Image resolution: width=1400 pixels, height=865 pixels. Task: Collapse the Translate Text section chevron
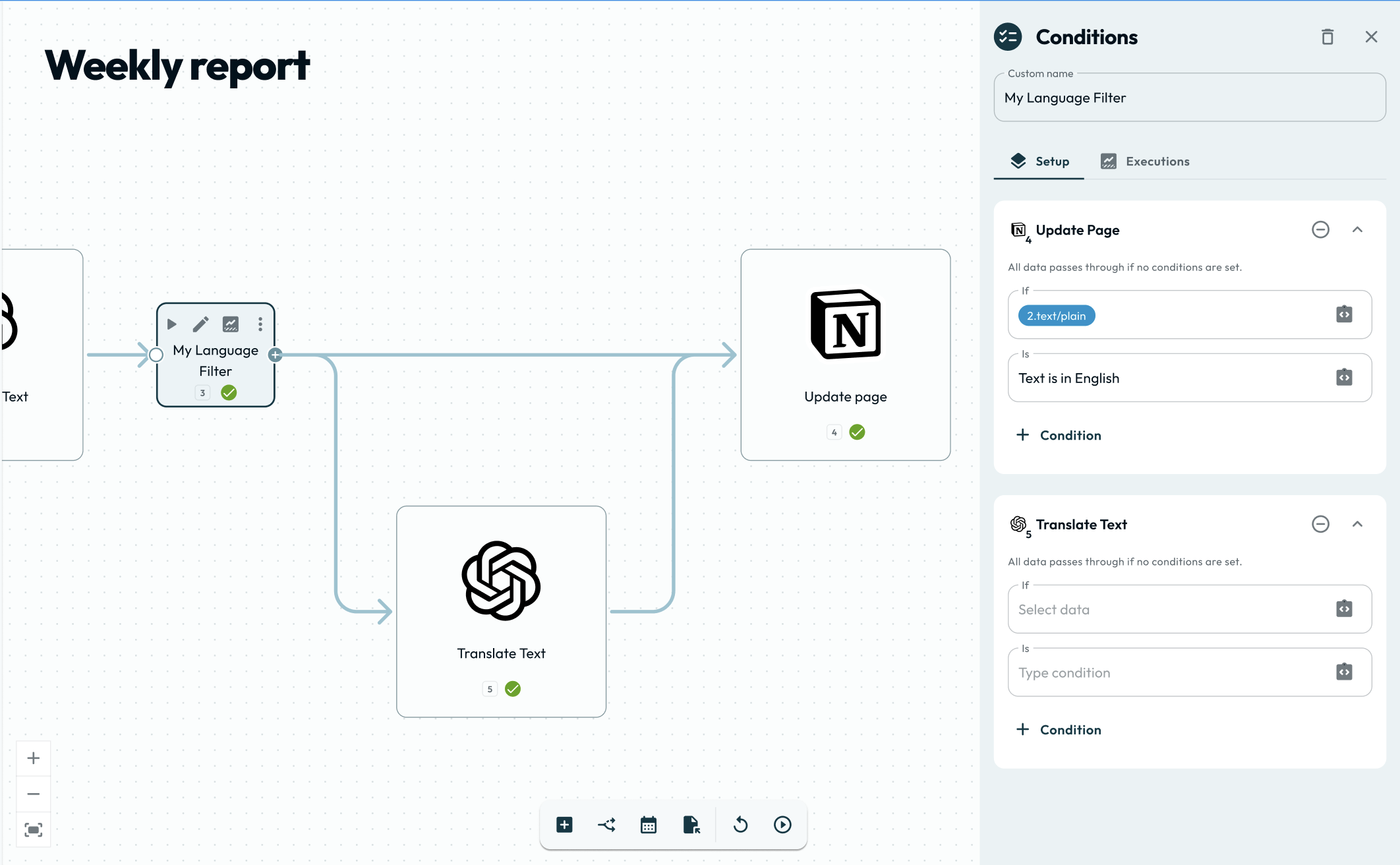click(x=1357, y=524)
